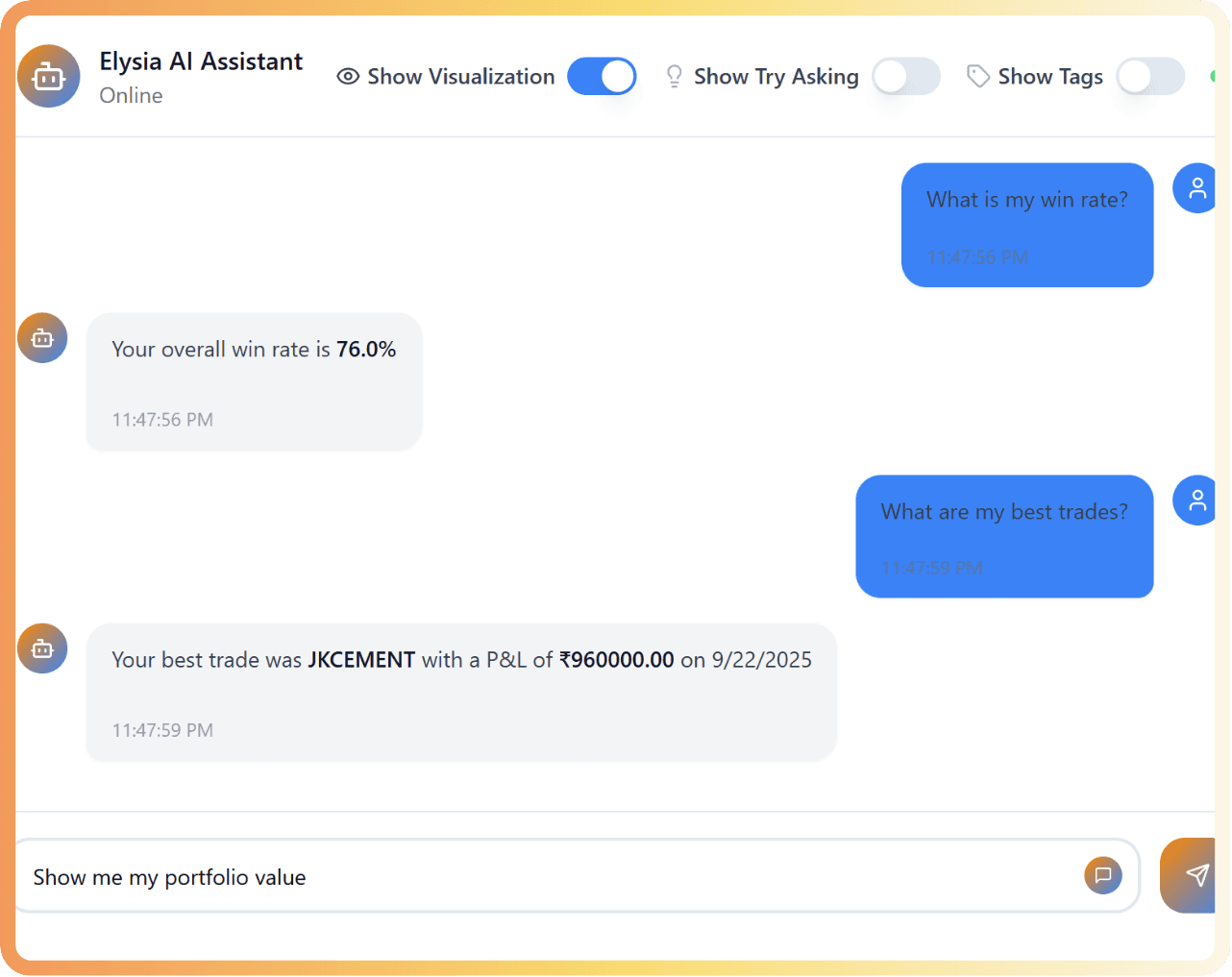Click the eye icon beside Show Visualization
Viewport: 1232px width, 977px height.
tap(348, 77)
